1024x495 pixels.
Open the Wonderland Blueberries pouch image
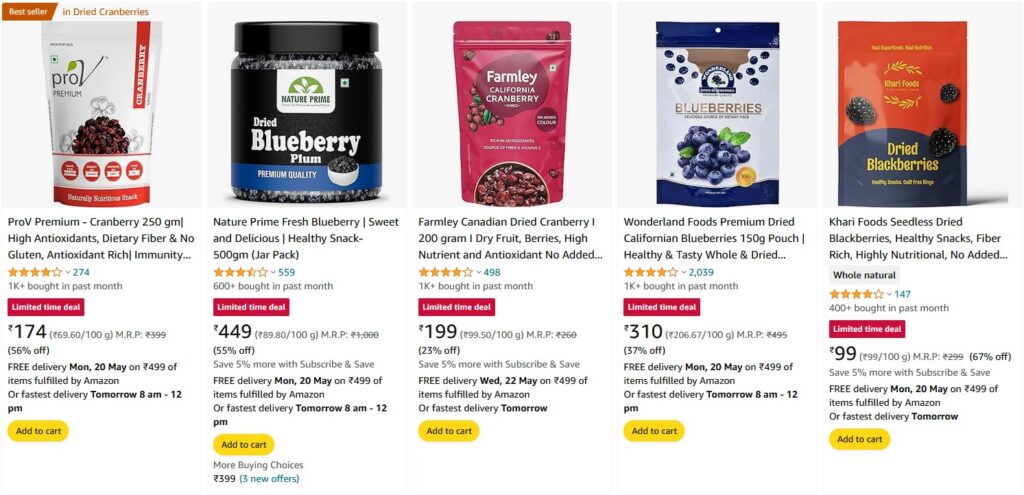click(x=717, y=114)
